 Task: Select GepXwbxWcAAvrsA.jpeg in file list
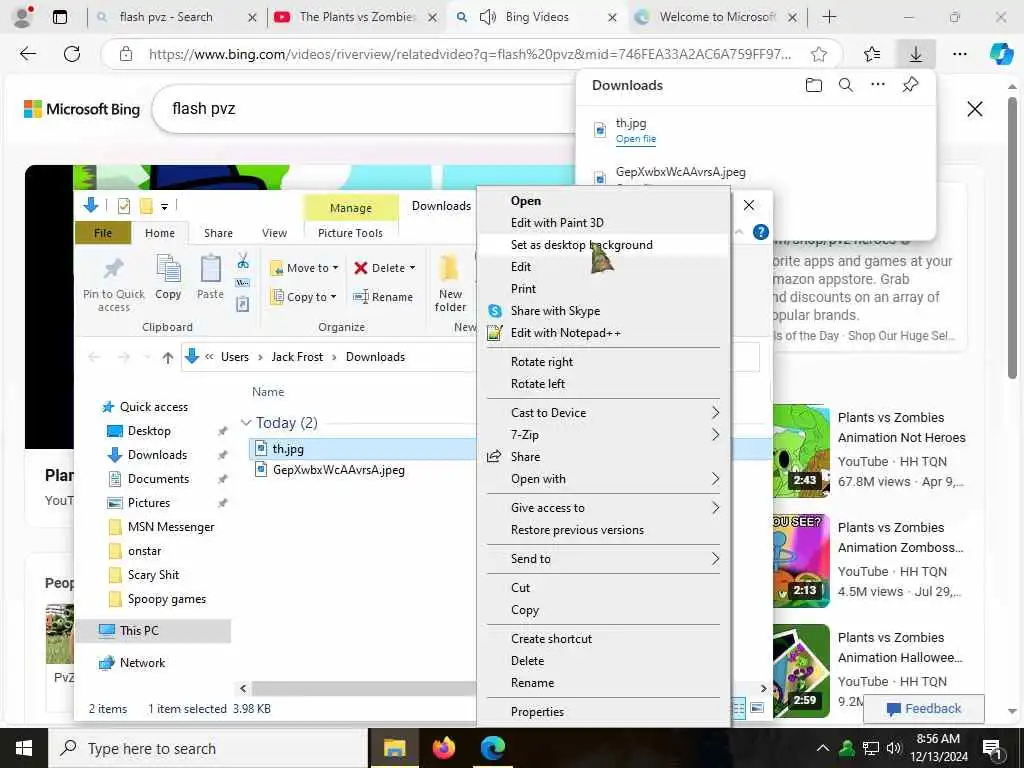click(338, 470)
